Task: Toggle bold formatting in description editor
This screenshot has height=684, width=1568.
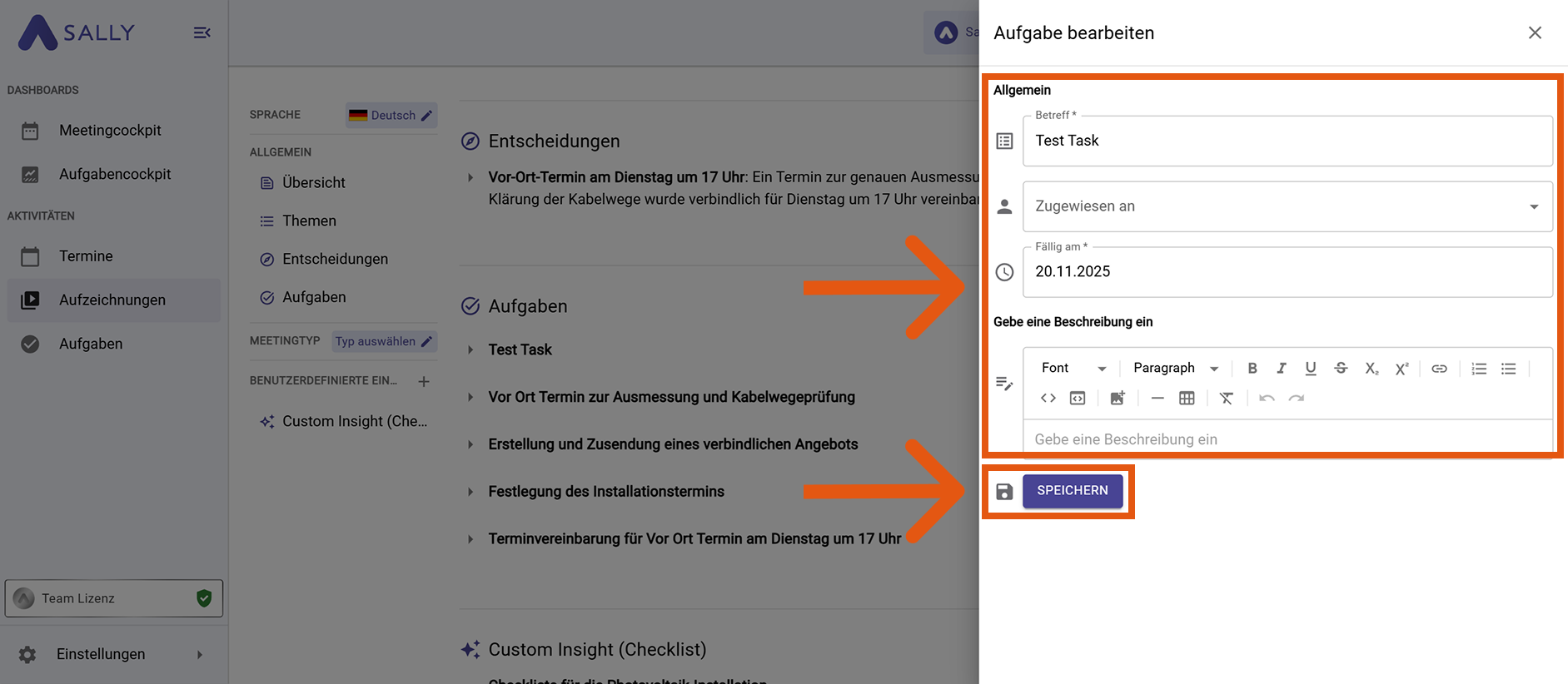Action: click(x=1252, y=369)
